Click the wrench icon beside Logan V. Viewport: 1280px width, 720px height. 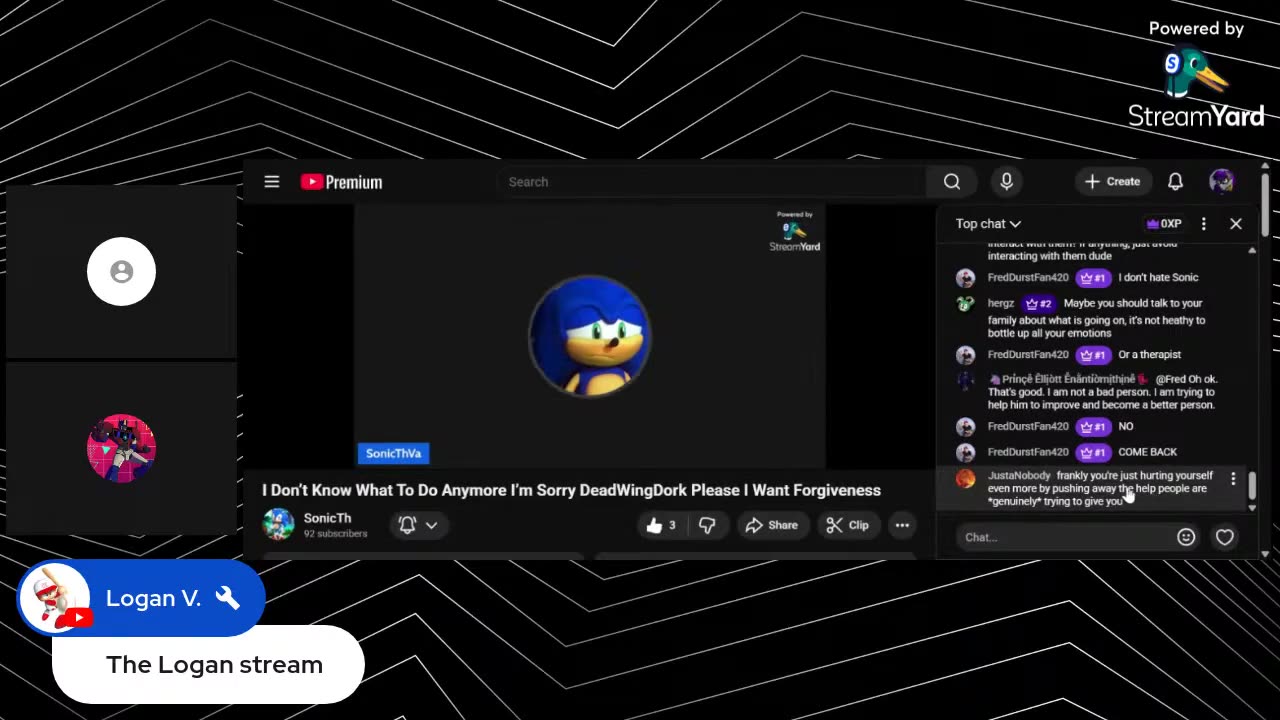[228, 598]
